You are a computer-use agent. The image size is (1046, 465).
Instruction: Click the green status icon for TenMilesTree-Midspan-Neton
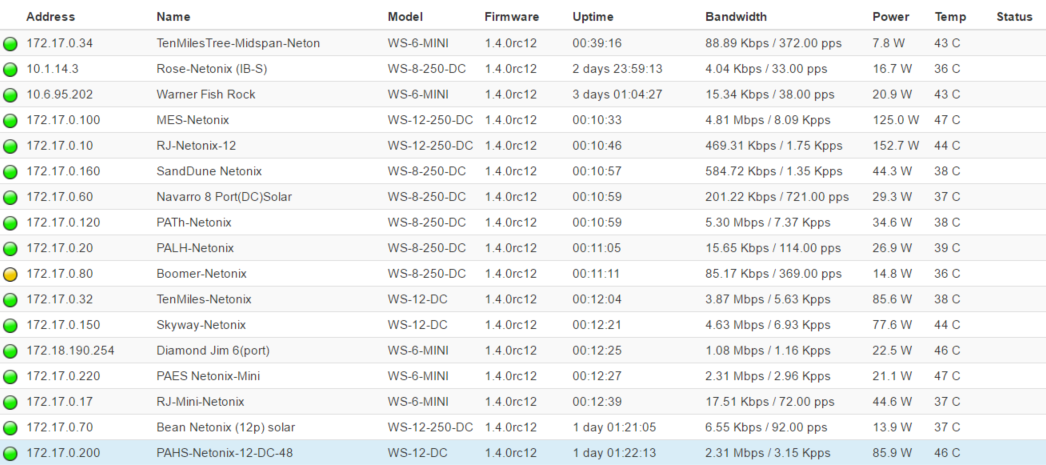click(11, 44)
